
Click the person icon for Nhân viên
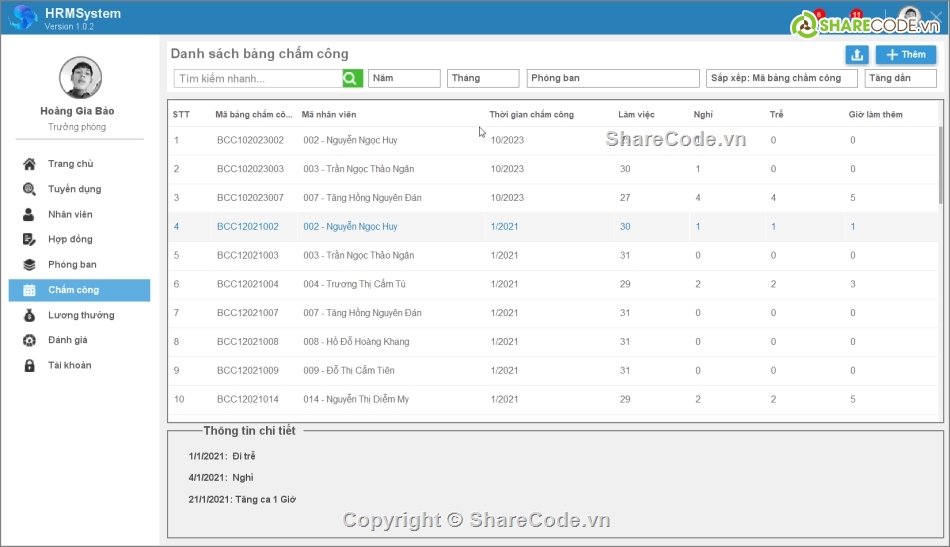(29, 214)
